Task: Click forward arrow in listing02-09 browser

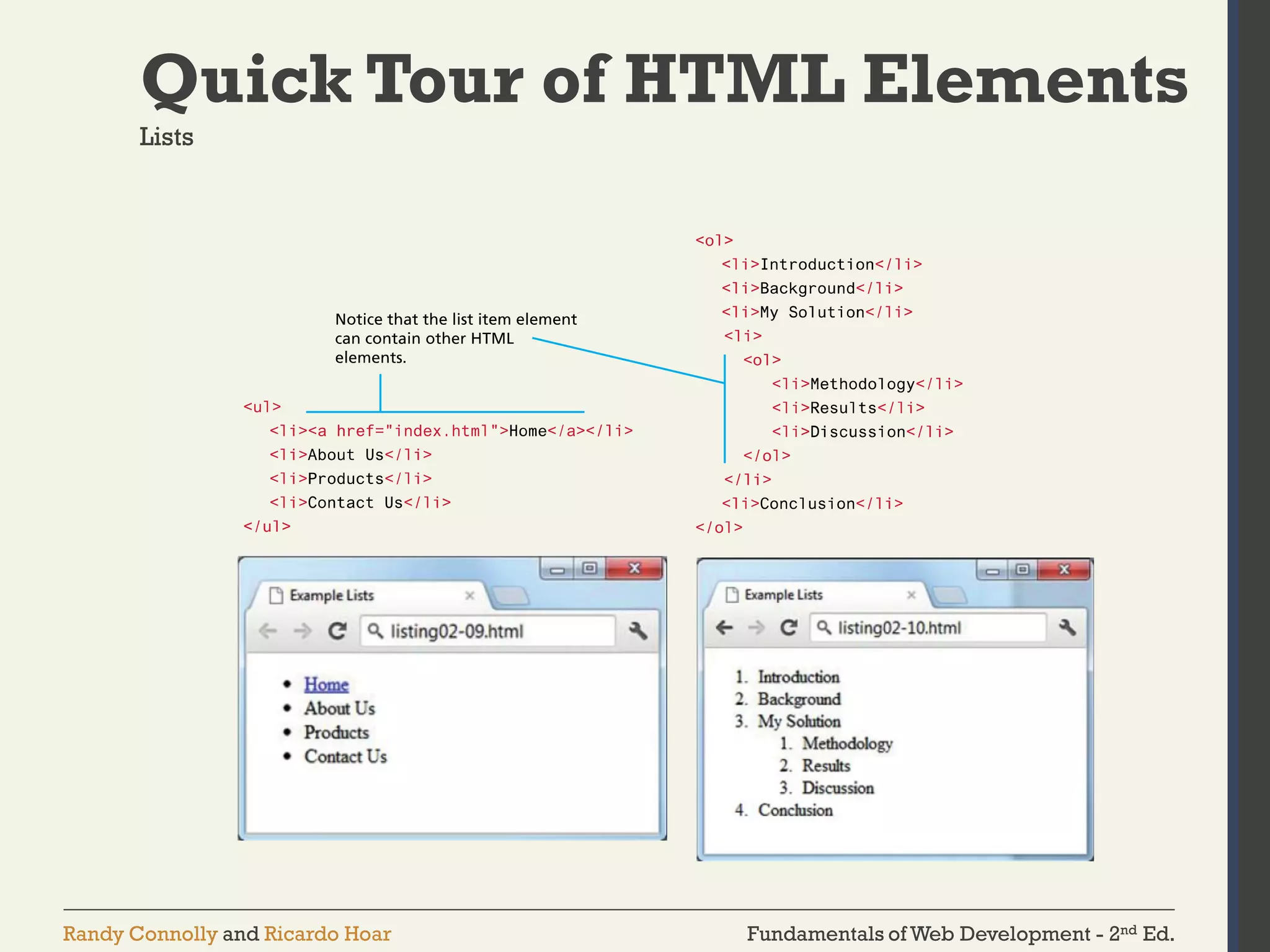Action: pyautogui.click(x=303, y=631)
